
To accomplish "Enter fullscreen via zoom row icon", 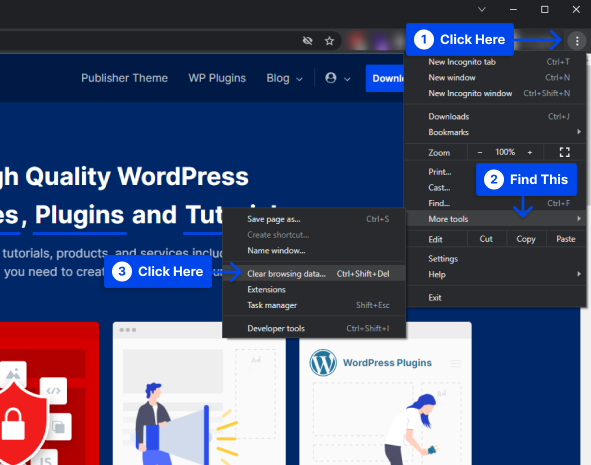I will (564, 152).
